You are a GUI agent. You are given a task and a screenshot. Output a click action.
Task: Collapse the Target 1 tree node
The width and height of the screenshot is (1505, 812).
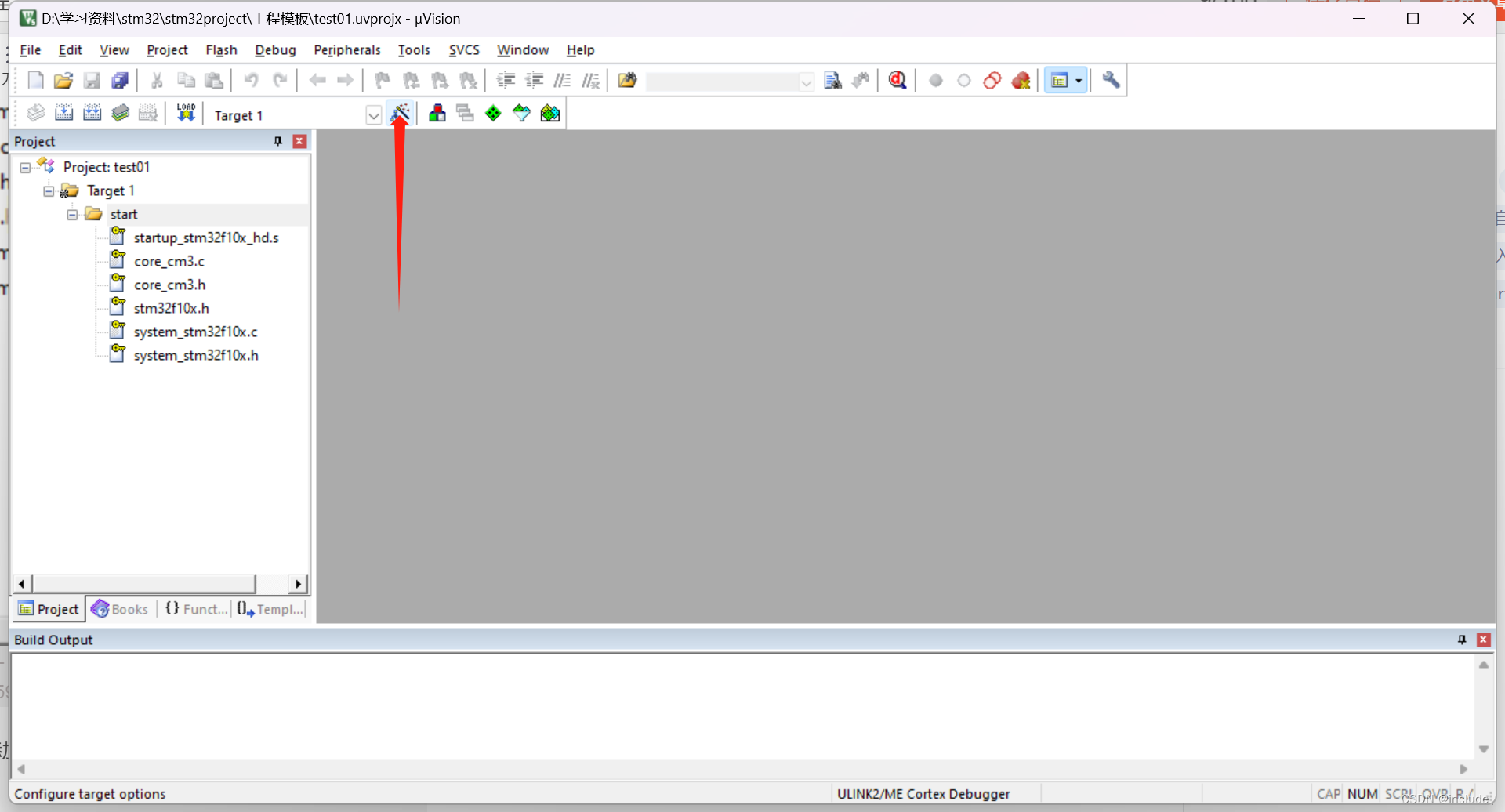coord(49,191)
